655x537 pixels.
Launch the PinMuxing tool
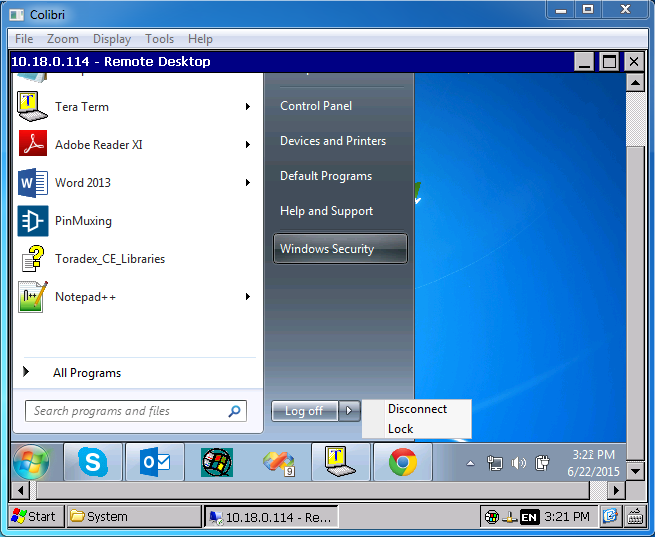[x=133, y=220]
